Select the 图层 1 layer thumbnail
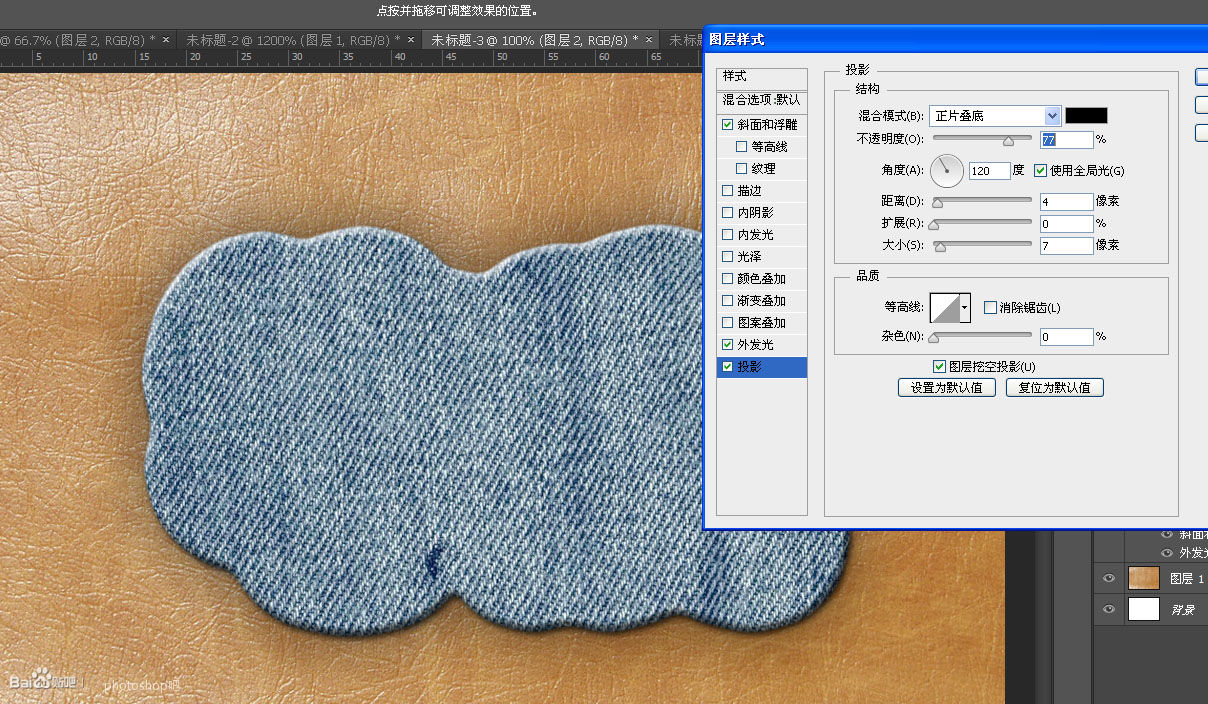The height and width of the screenshot is (704, 1208). (x=1143, y=578)
